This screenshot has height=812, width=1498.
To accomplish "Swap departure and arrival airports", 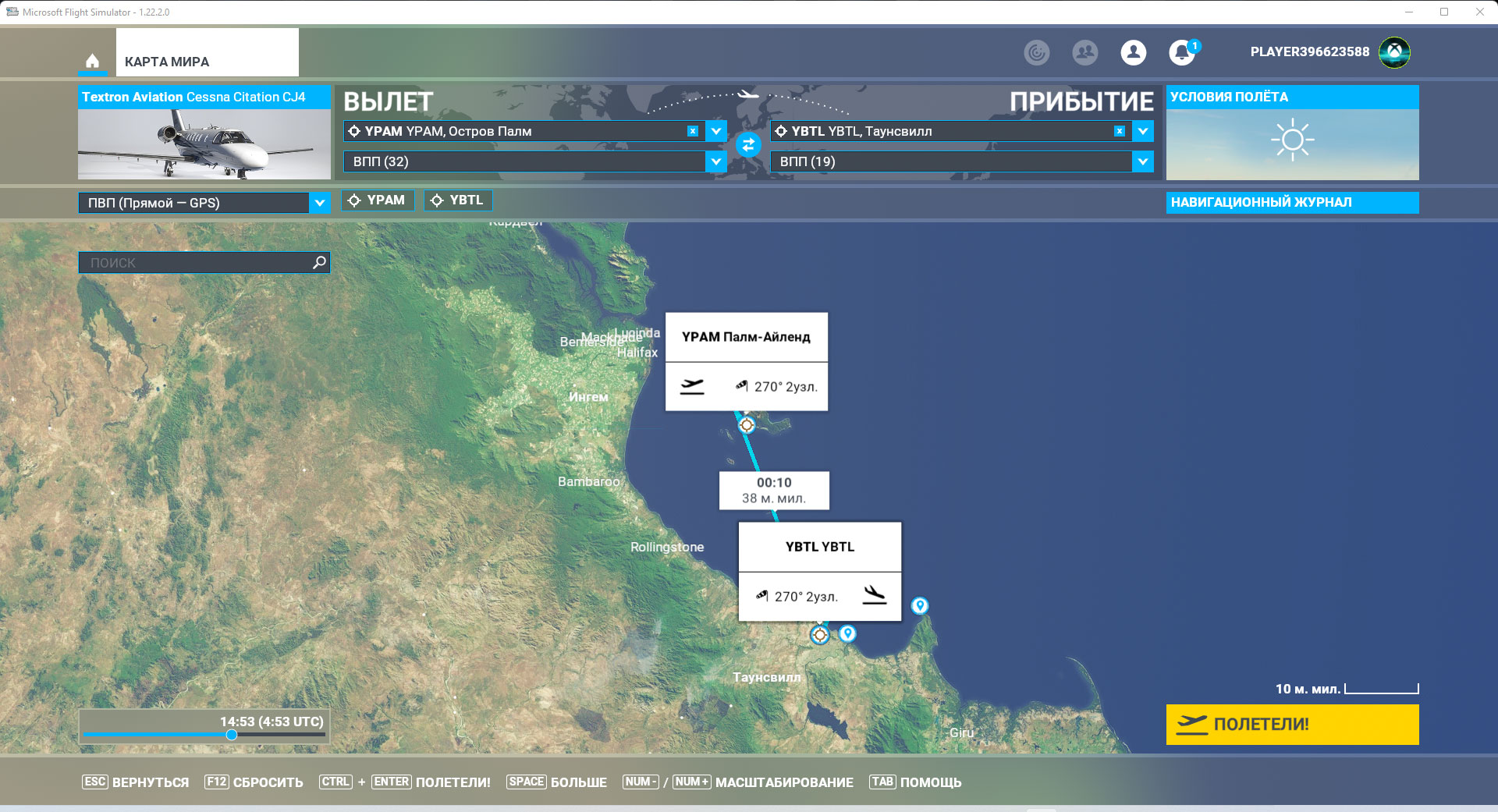I will coord(748,145).
